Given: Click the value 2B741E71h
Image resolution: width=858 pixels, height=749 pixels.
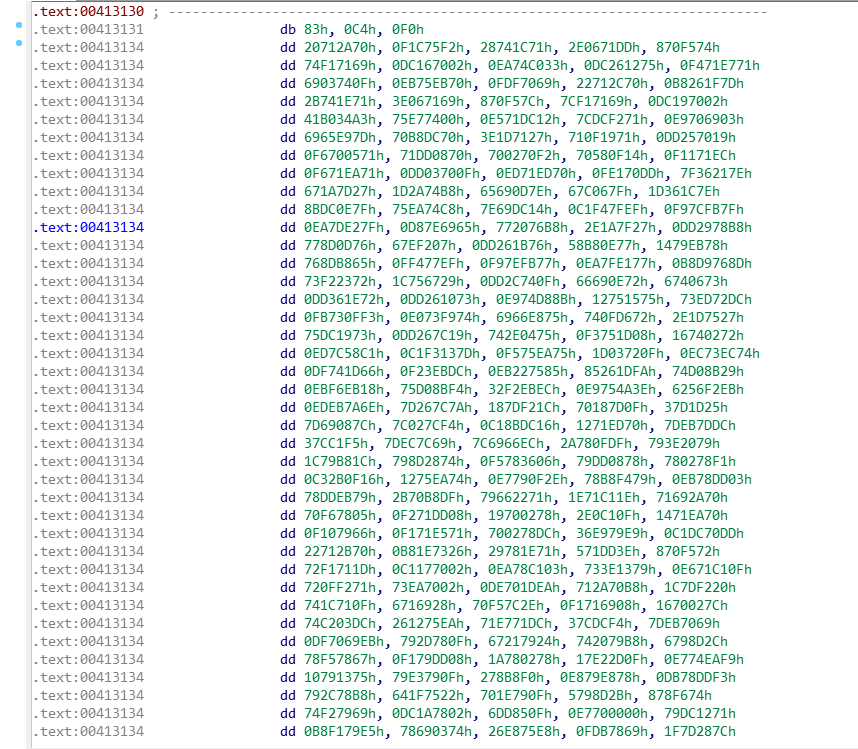Looking at the screenshot, I should pyautogui.click(x=340, y=102).
